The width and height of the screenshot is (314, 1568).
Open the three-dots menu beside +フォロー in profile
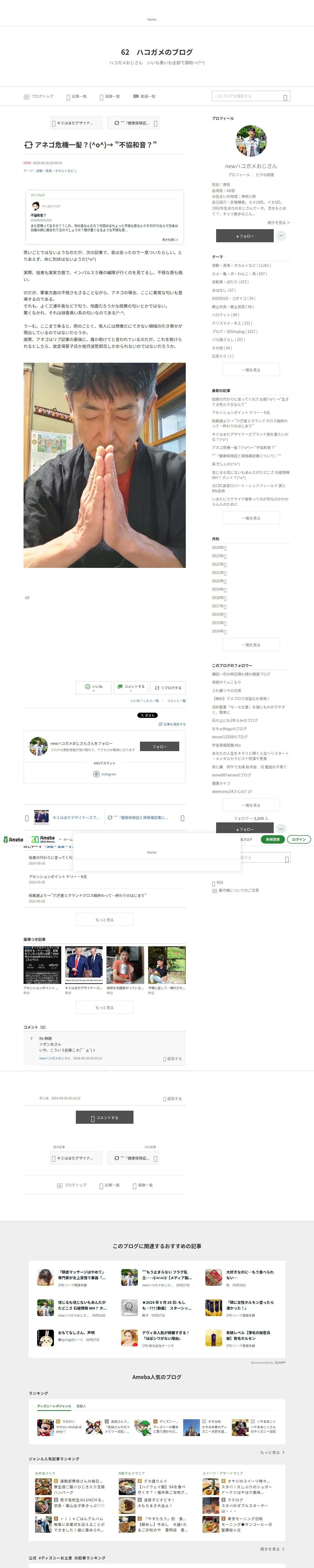coord(281,235)
